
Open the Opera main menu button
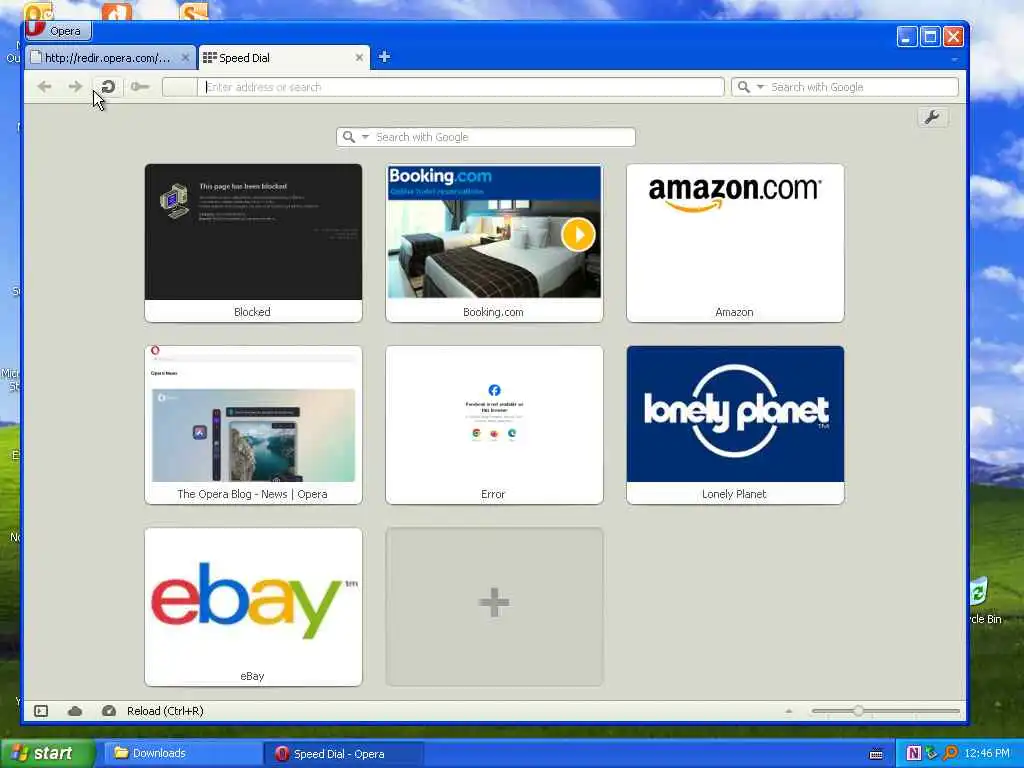click(x=58, y=31)
